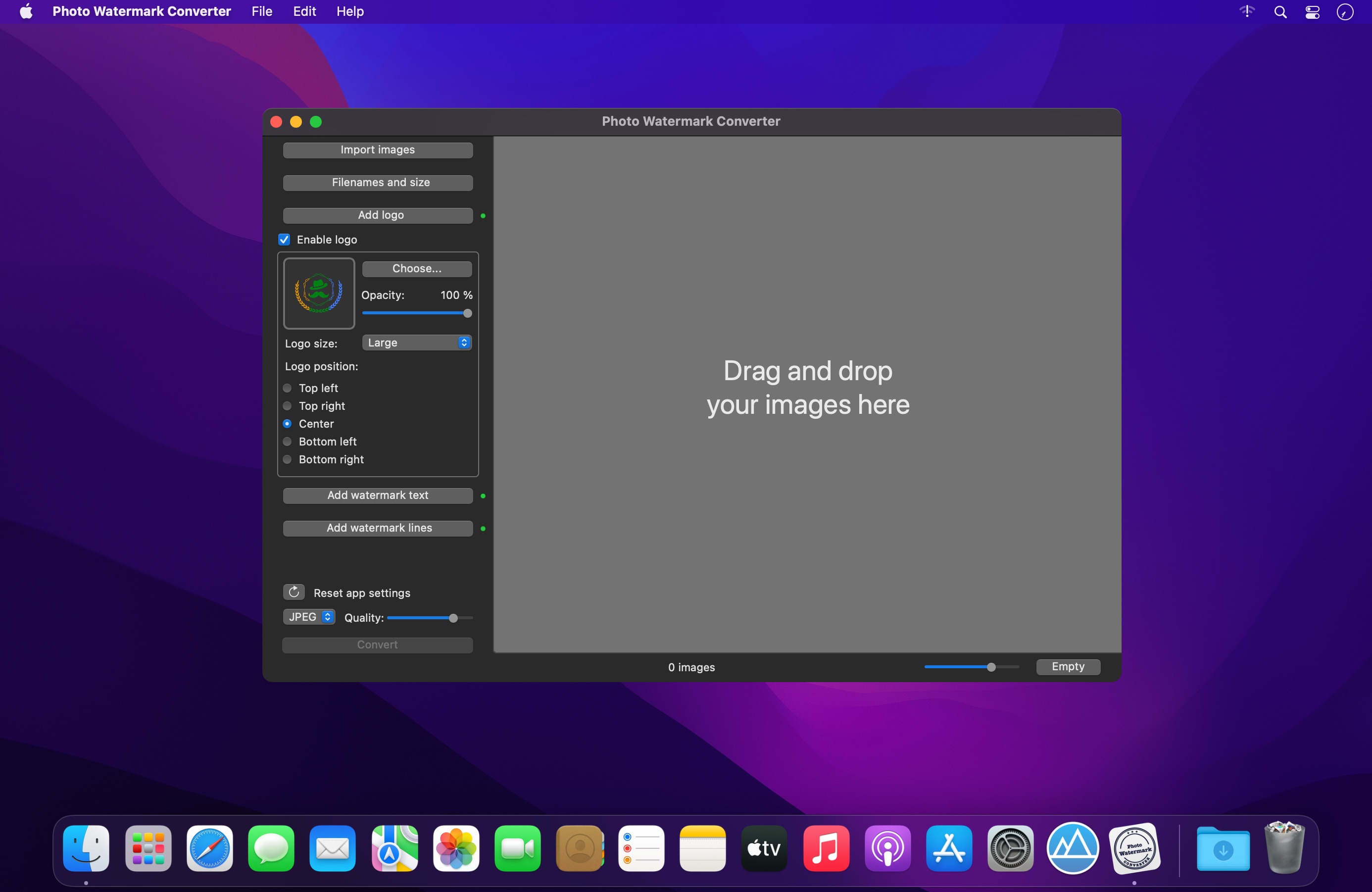Open the App Store dock icon

(948, 848)
